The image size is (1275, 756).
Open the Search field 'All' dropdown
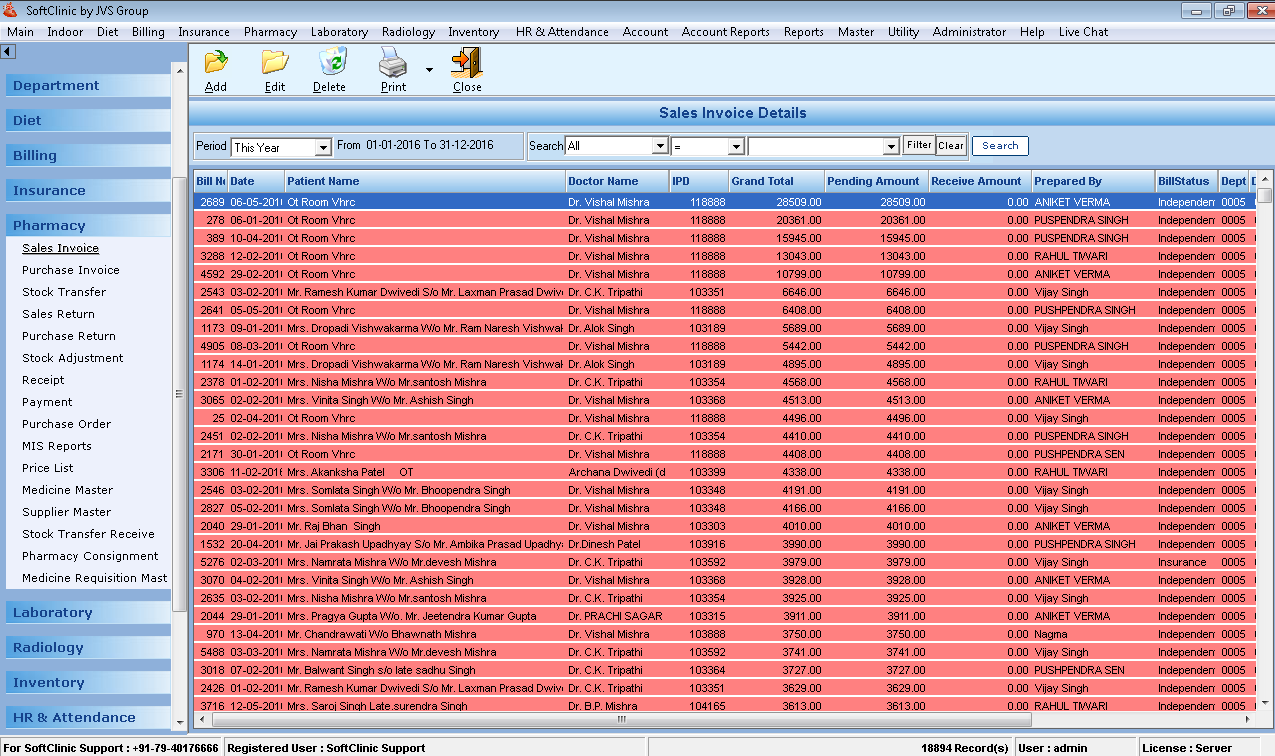tap(660, 146)
